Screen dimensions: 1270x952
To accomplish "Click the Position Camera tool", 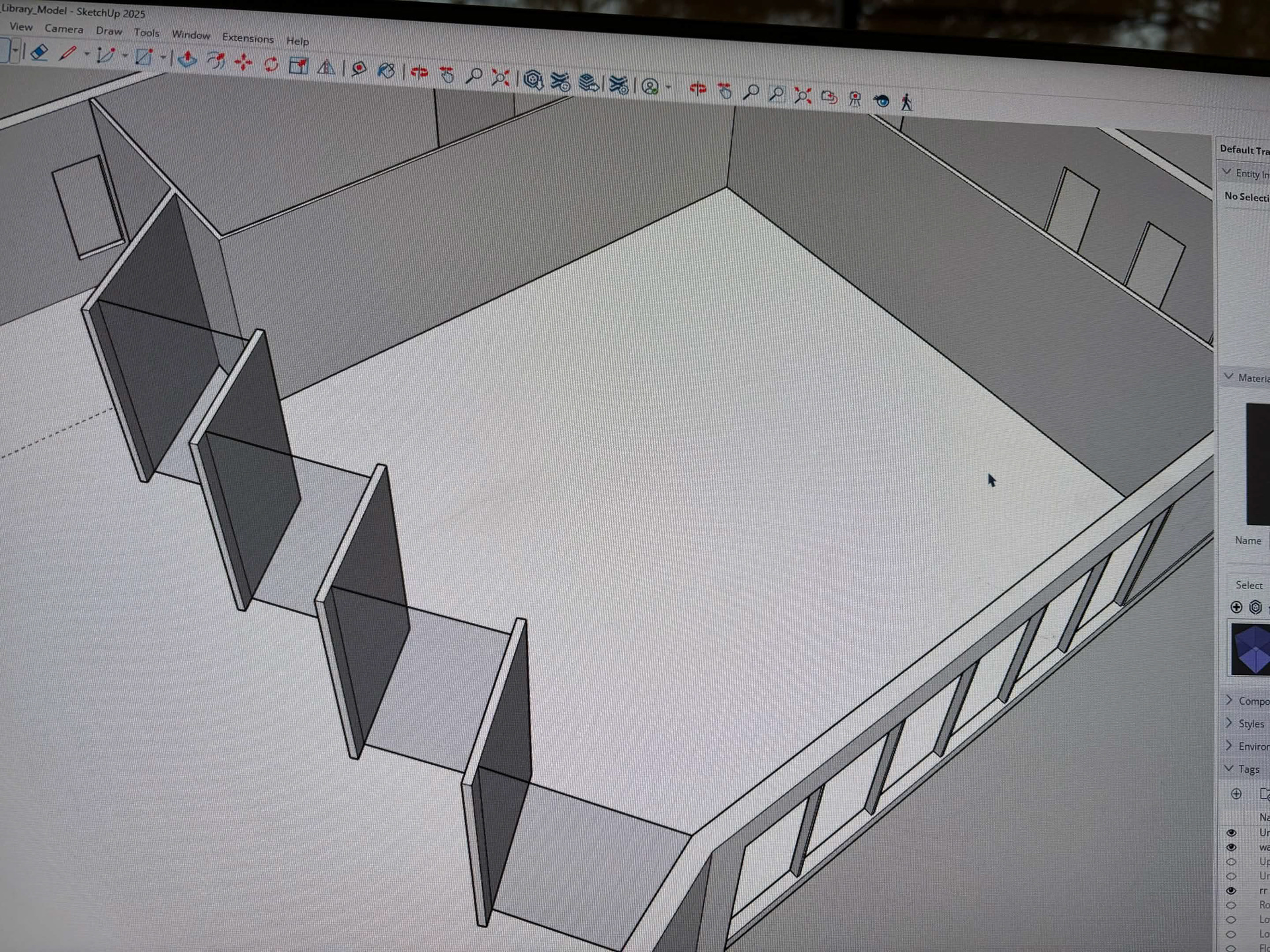I will [855, 99].
